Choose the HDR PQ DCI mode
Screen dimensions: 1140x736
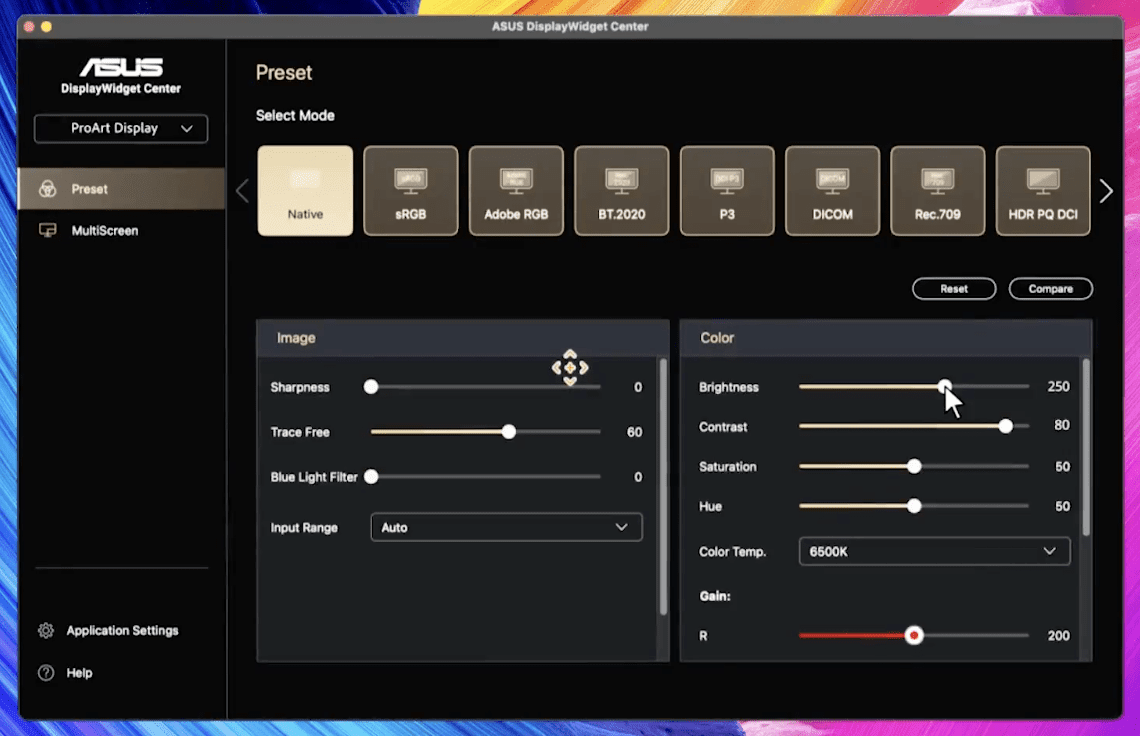pos(1043,191)
